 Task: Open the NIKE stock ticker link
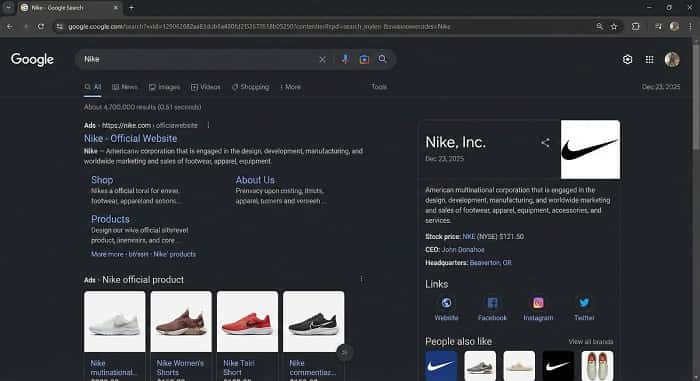(x=469, y=237)
